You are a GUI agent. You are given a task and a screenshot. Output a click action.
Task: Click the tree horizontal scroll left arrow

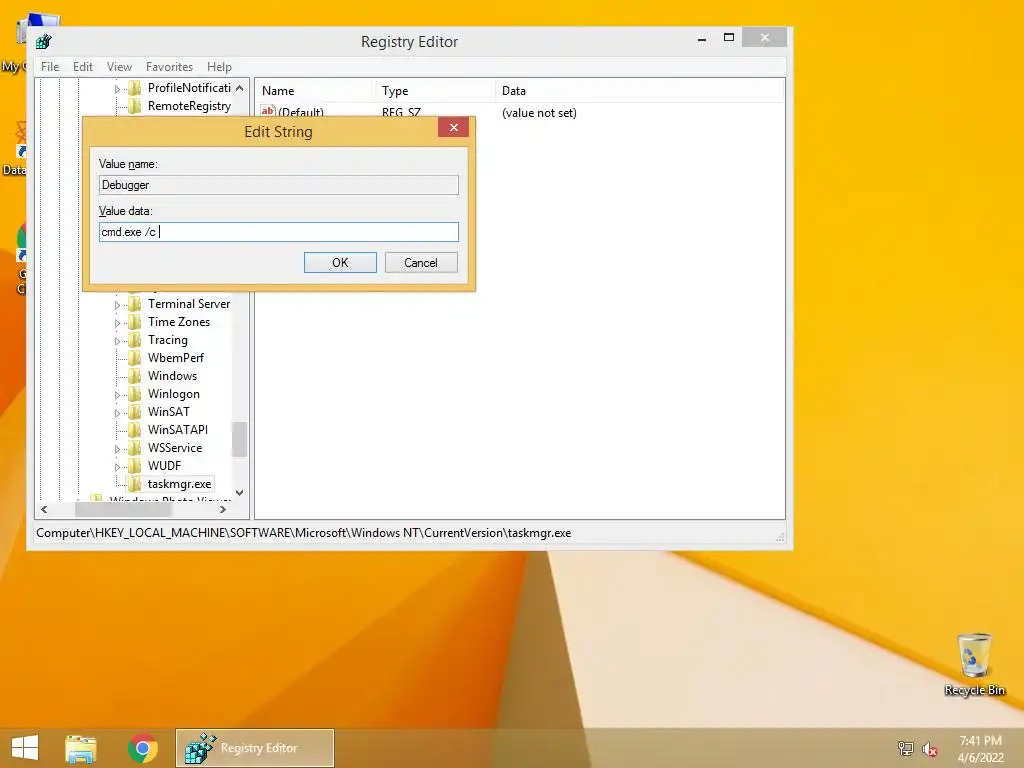point(44,509)
